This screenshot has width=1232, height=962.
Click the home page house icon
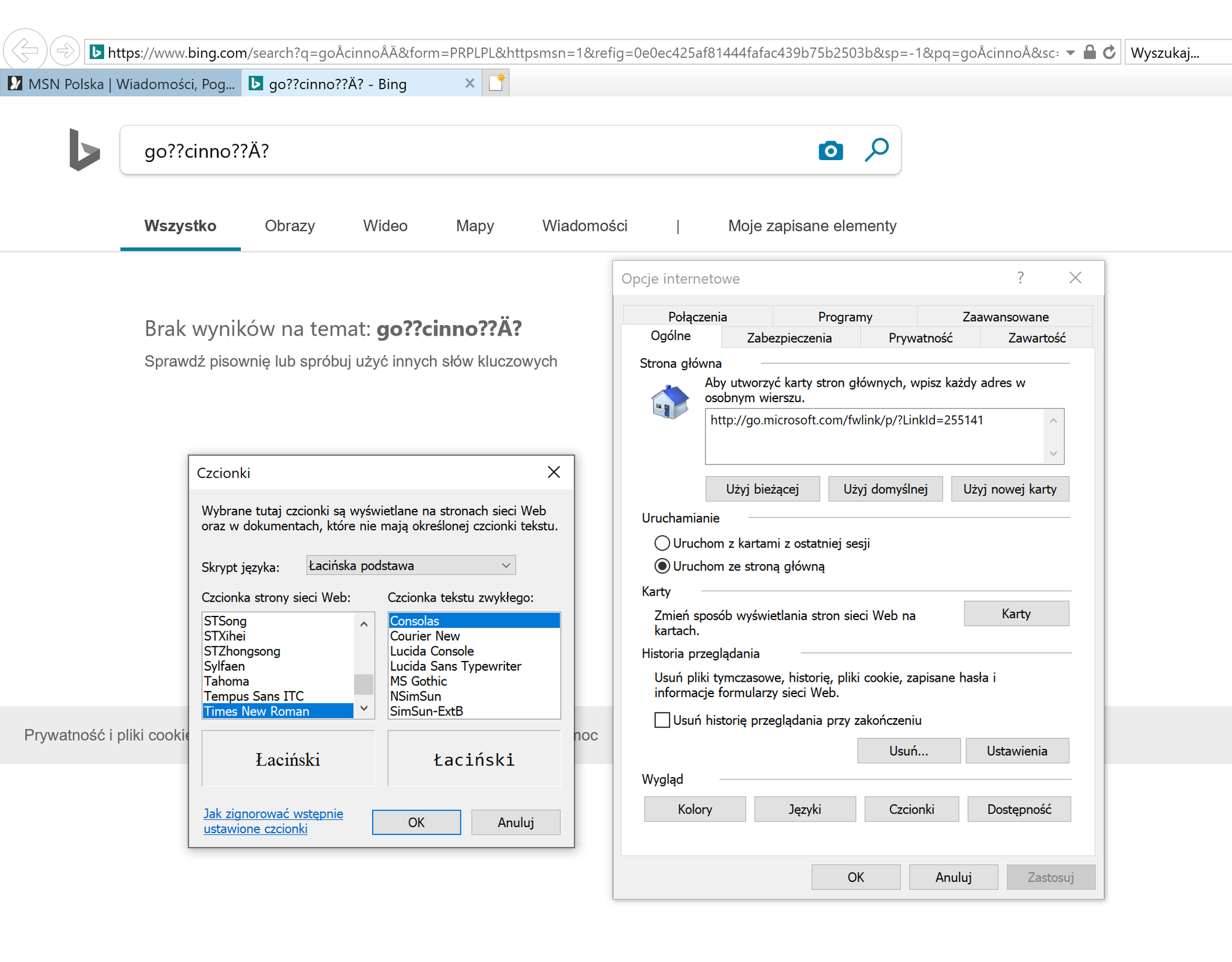(670, 402)
